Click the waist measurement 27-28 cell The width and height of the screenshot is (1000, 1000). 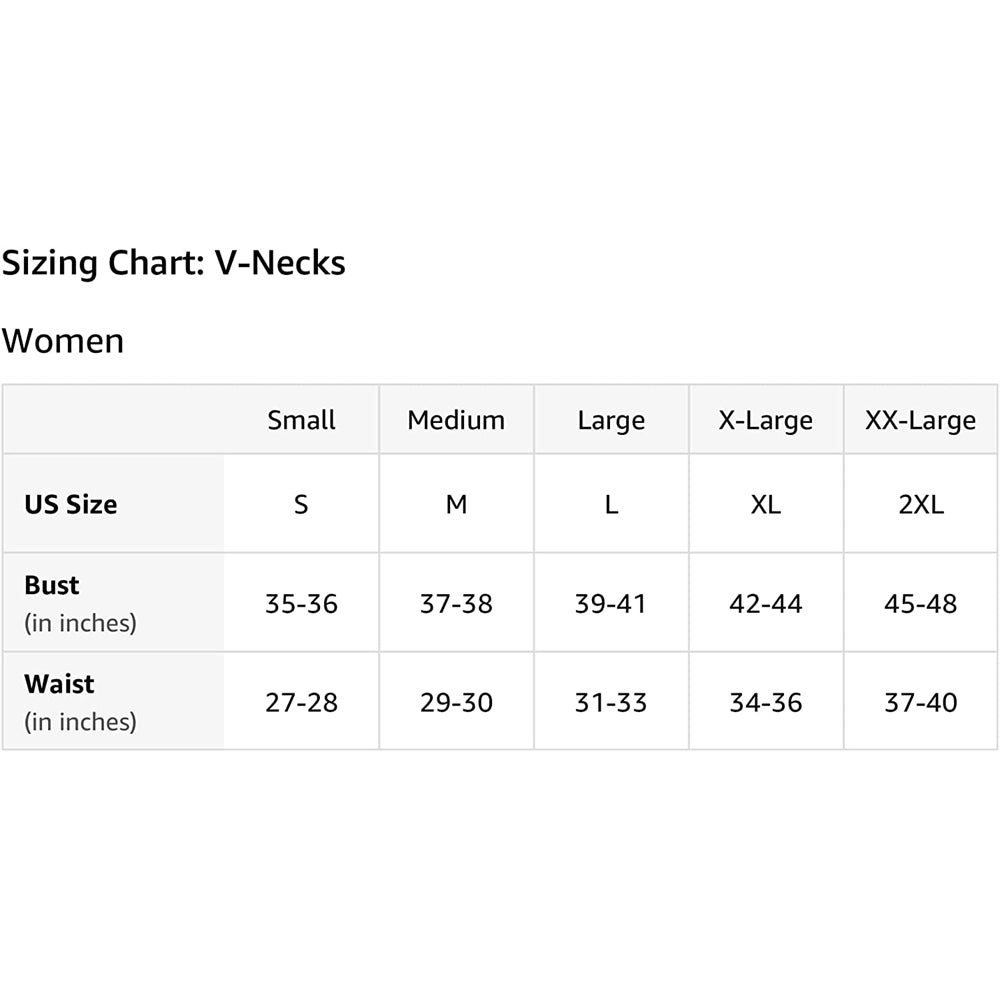pyautogui.click(x=301, y=702)
